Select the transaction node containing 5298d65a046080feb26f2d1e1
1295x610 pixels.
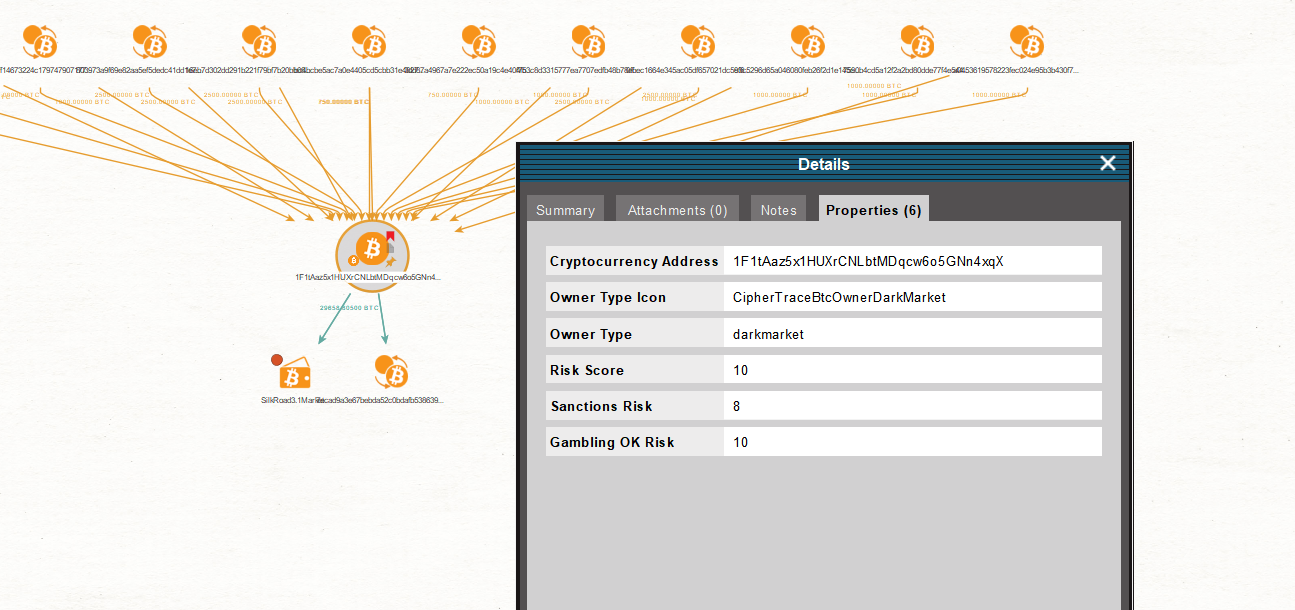pos(809,42)
